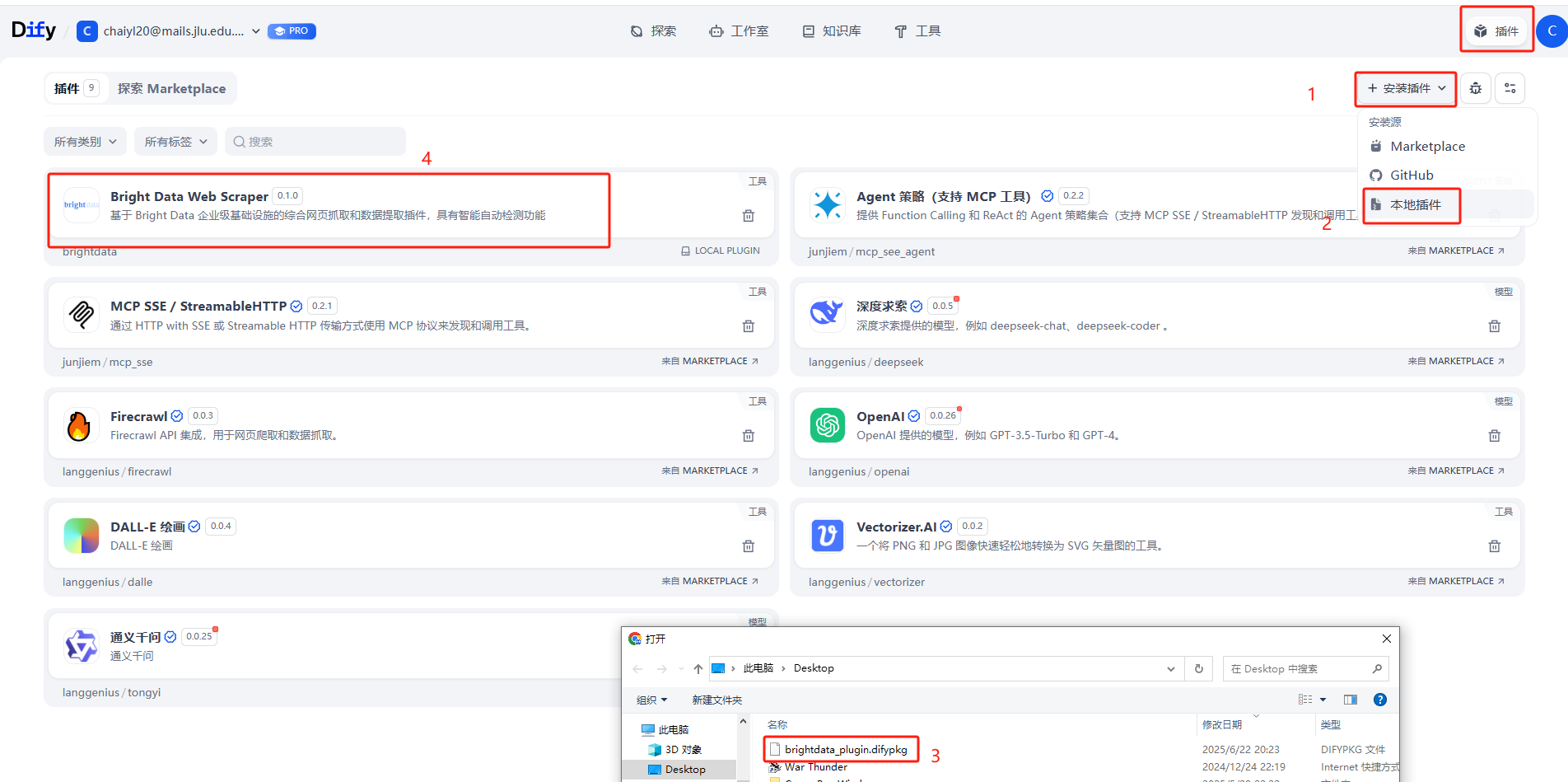This screenshot has width=1568, height=782.
Task: Select War Thunder shortcut in file dialog
Action: [815, 767]
